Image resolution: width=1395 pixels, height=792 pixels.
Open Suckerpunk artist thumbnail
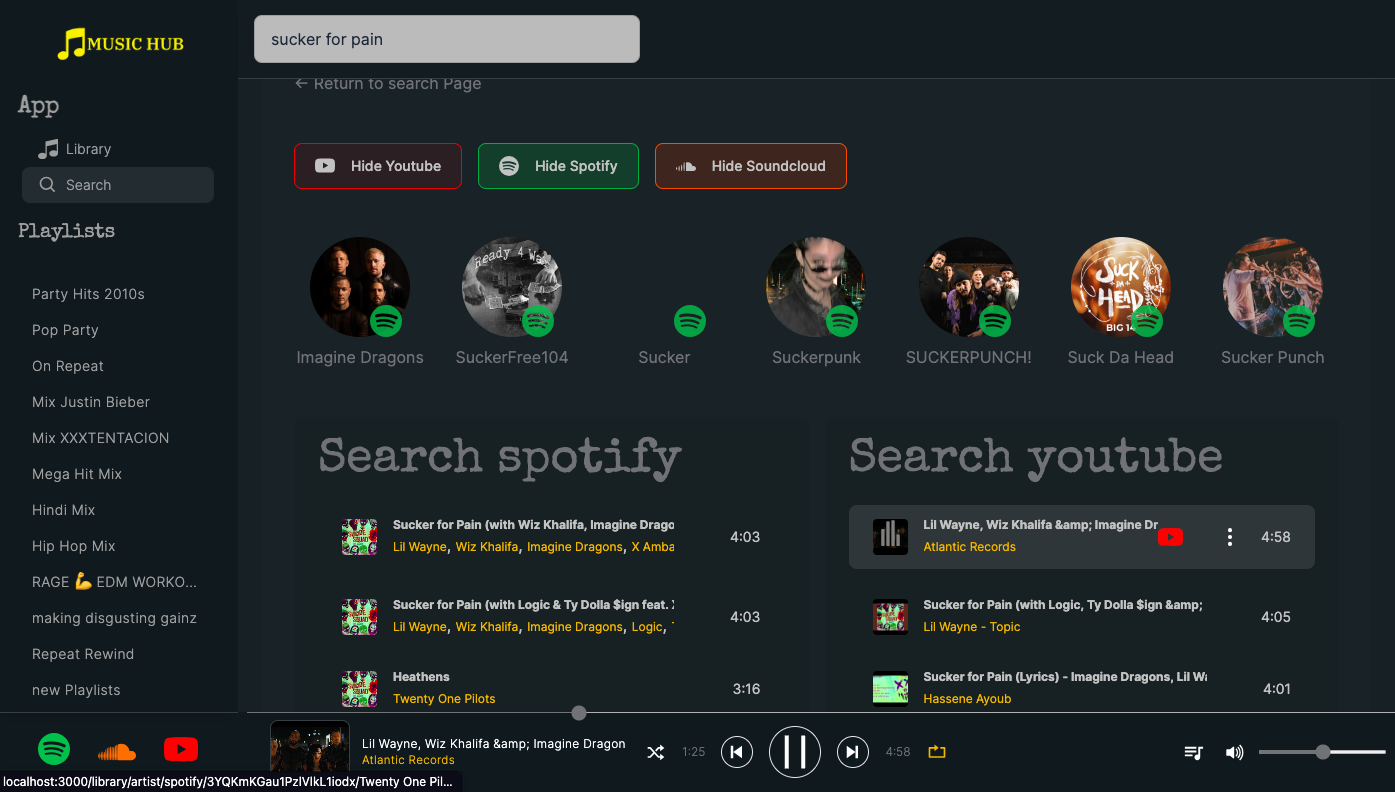click(x=816, y=287)
